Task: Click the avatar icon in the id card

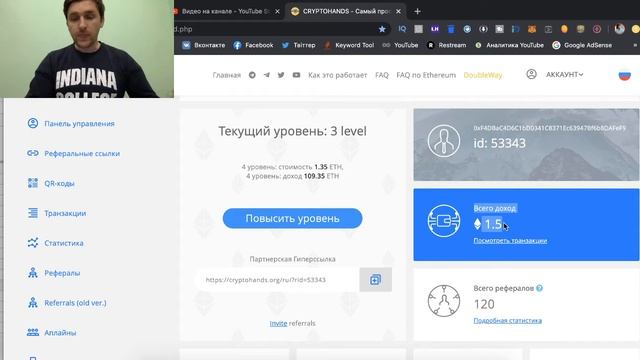Action: click(444, 141)
